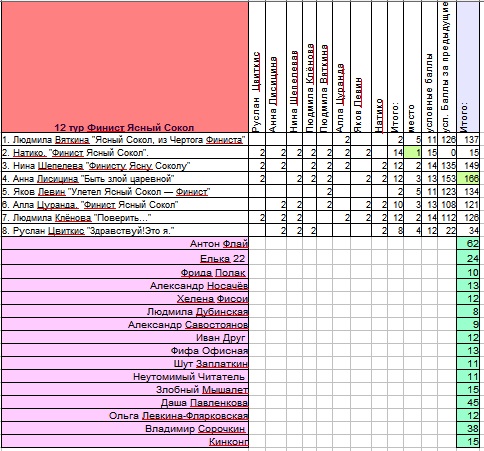484x451 pixels.
Task: Select the green cell with 62
Action: (469, 244)
